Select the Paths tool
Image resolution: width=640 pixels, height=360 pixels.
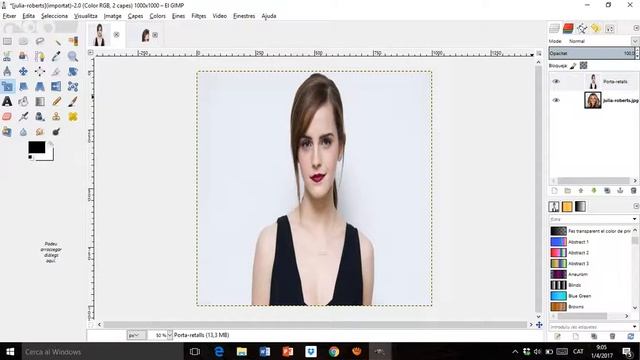pos(40,56)
